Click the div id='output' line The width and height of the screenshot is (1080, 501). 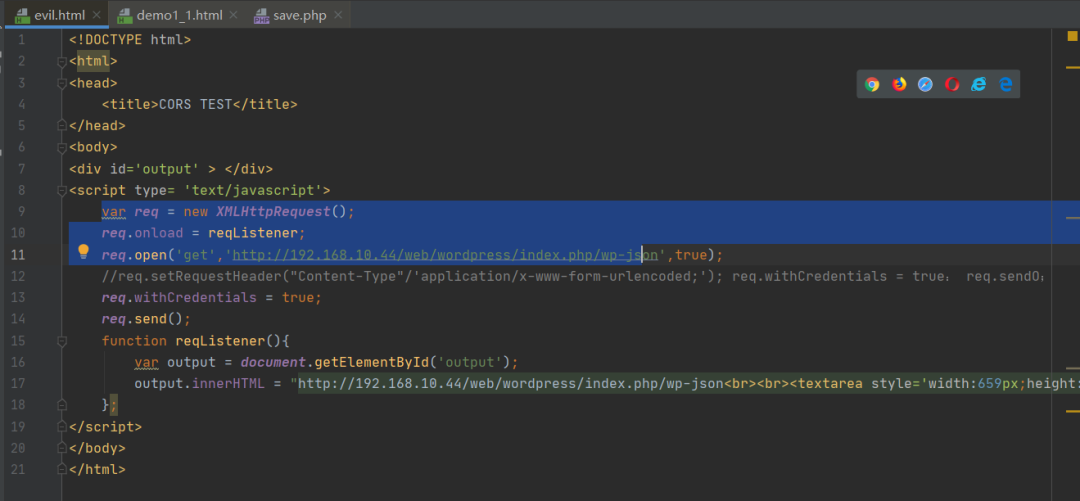pyautogui.click(x=171, y=169)
